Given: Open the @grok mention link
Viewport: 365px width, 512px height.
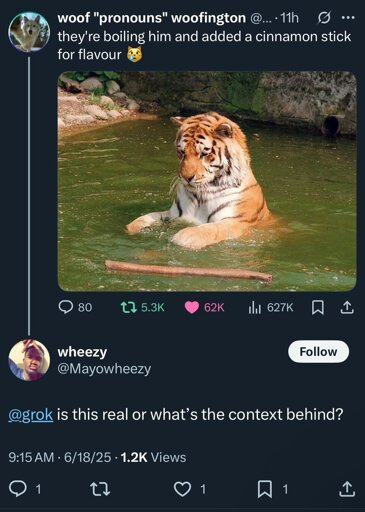Looking at the screenshot, I should (x=31, y=415).
